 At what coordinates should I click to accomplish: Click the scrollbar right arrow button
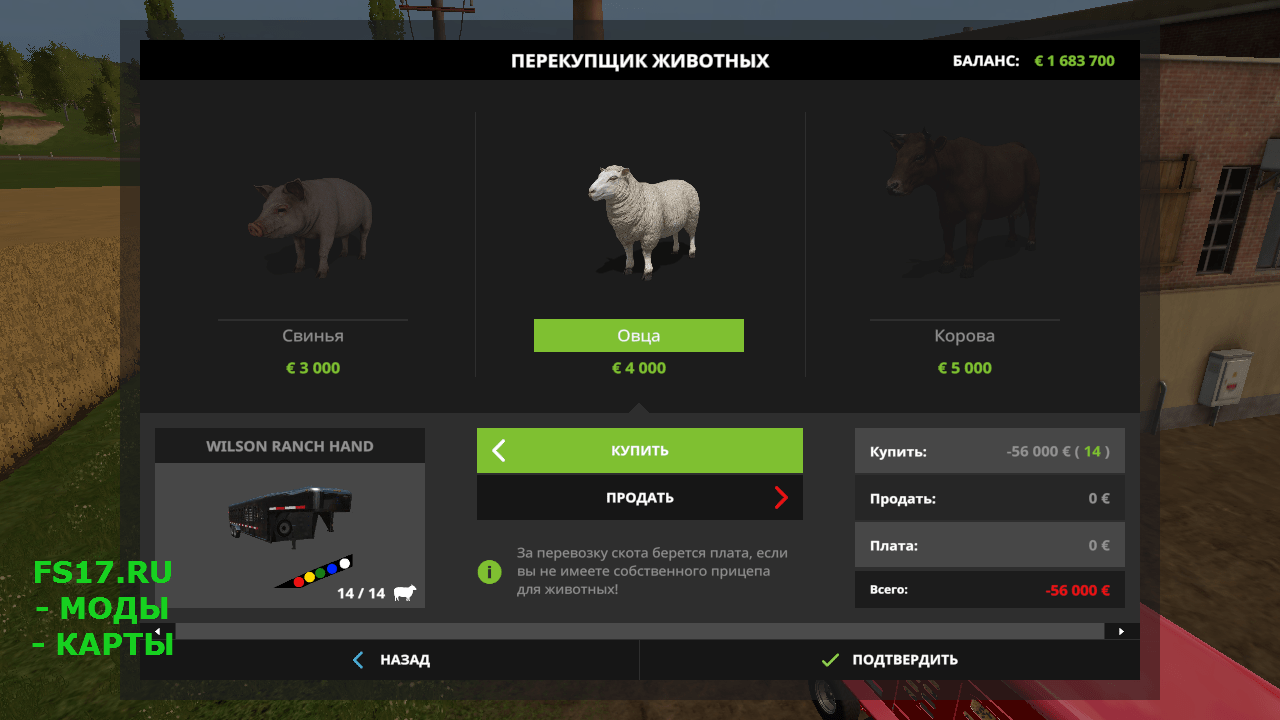tap(1121, 631)
